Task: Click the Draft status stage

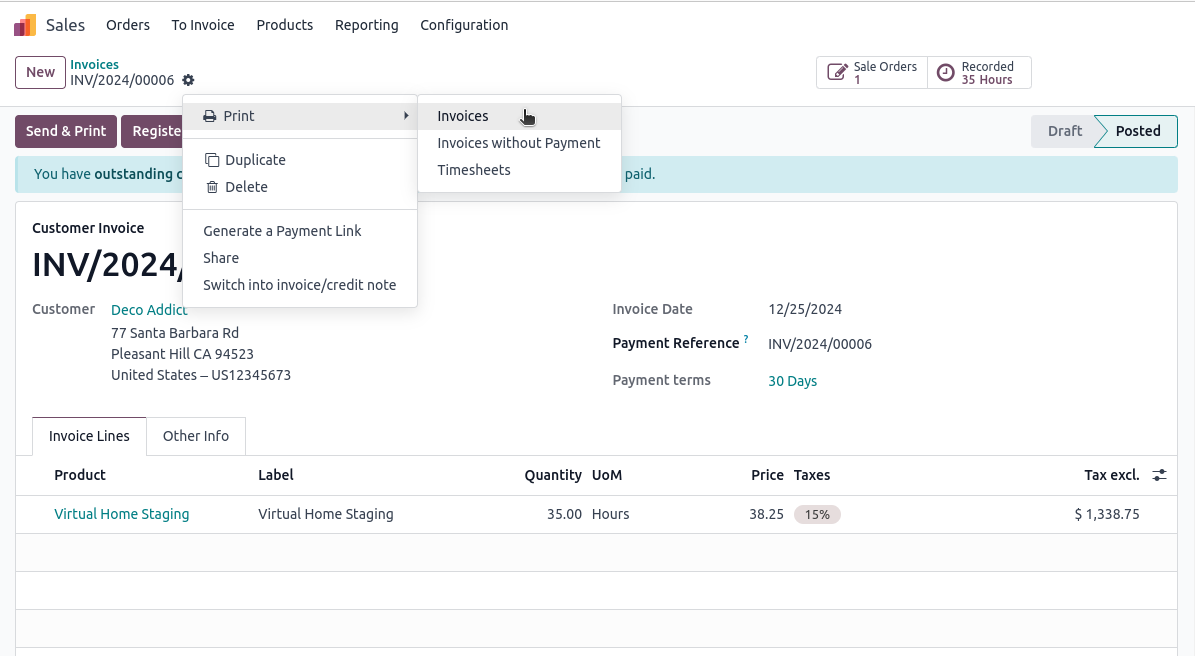Action: click(1064, 131)
